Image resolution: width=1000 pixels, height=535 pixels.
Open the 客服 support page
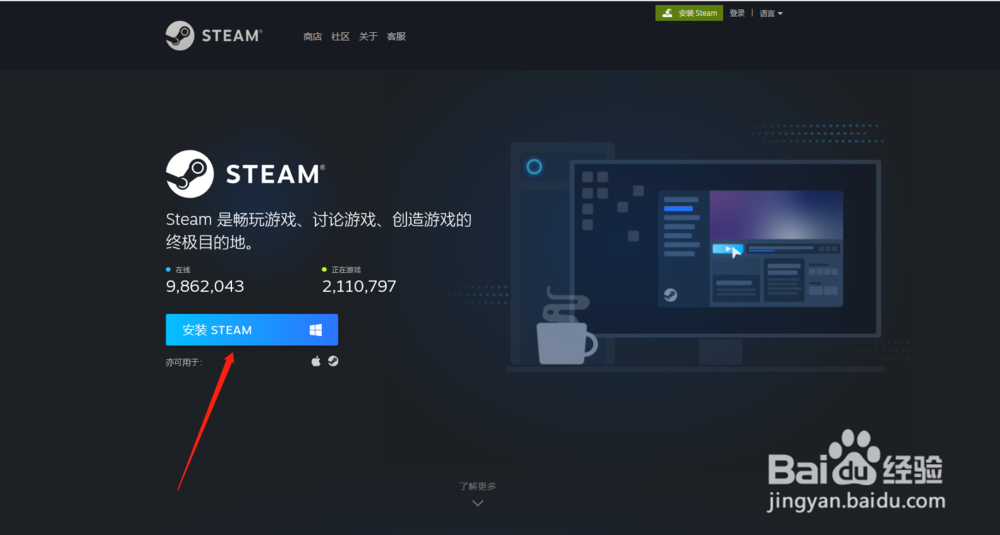click(396, 36)
